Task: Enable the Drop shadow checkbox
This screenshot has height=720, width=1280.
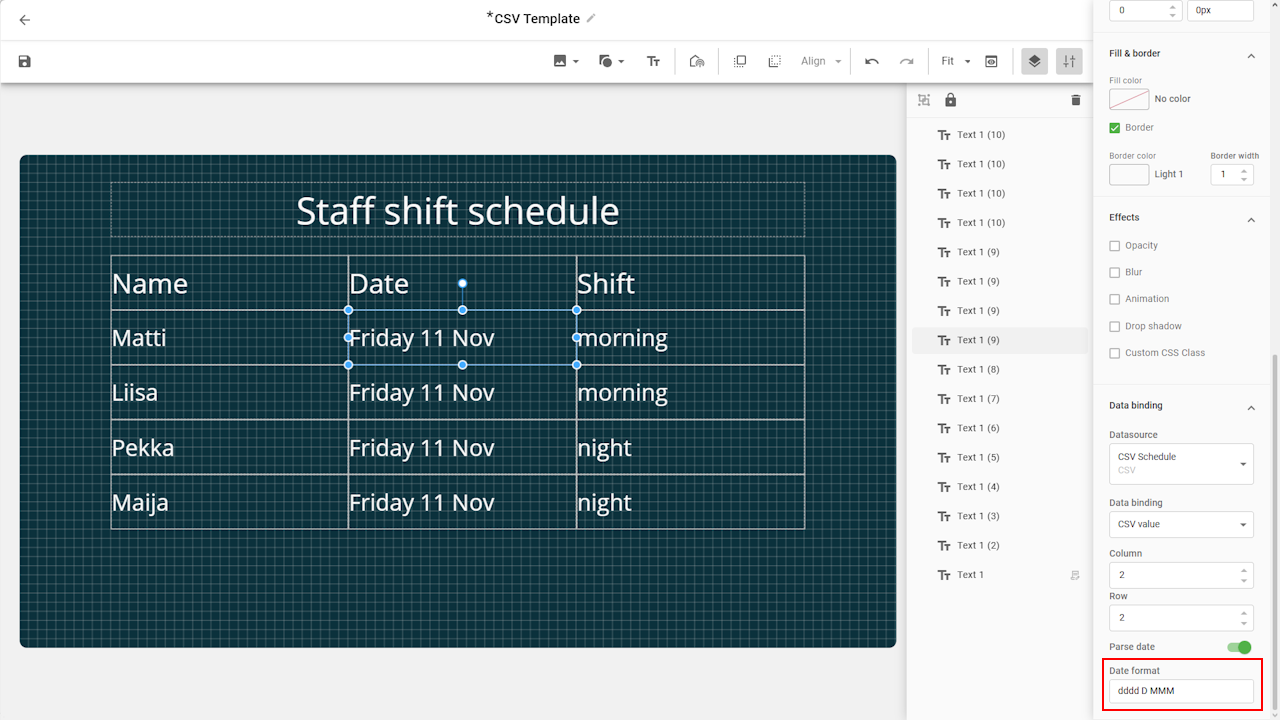Action: (1115, 326)
